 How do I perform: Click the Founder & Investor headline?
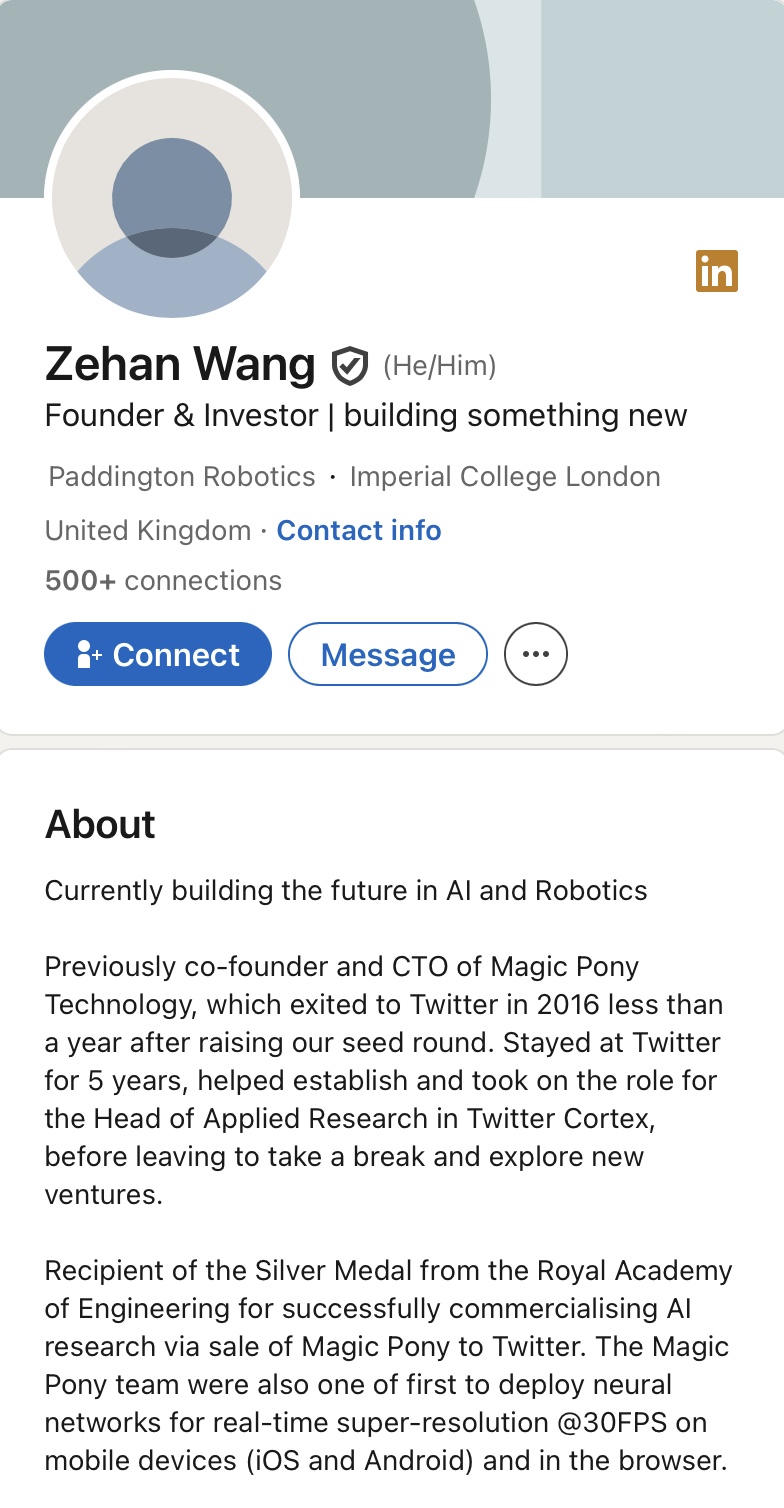click(x=366, y=415)
